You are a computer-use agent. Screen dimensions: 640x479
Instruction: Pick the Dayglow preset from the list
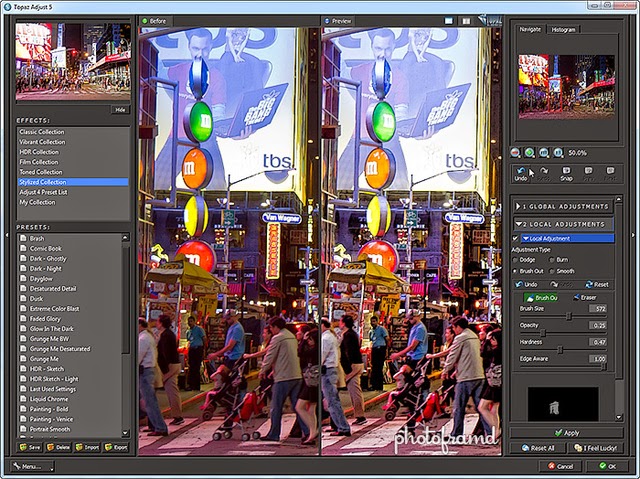pos(43,277)
